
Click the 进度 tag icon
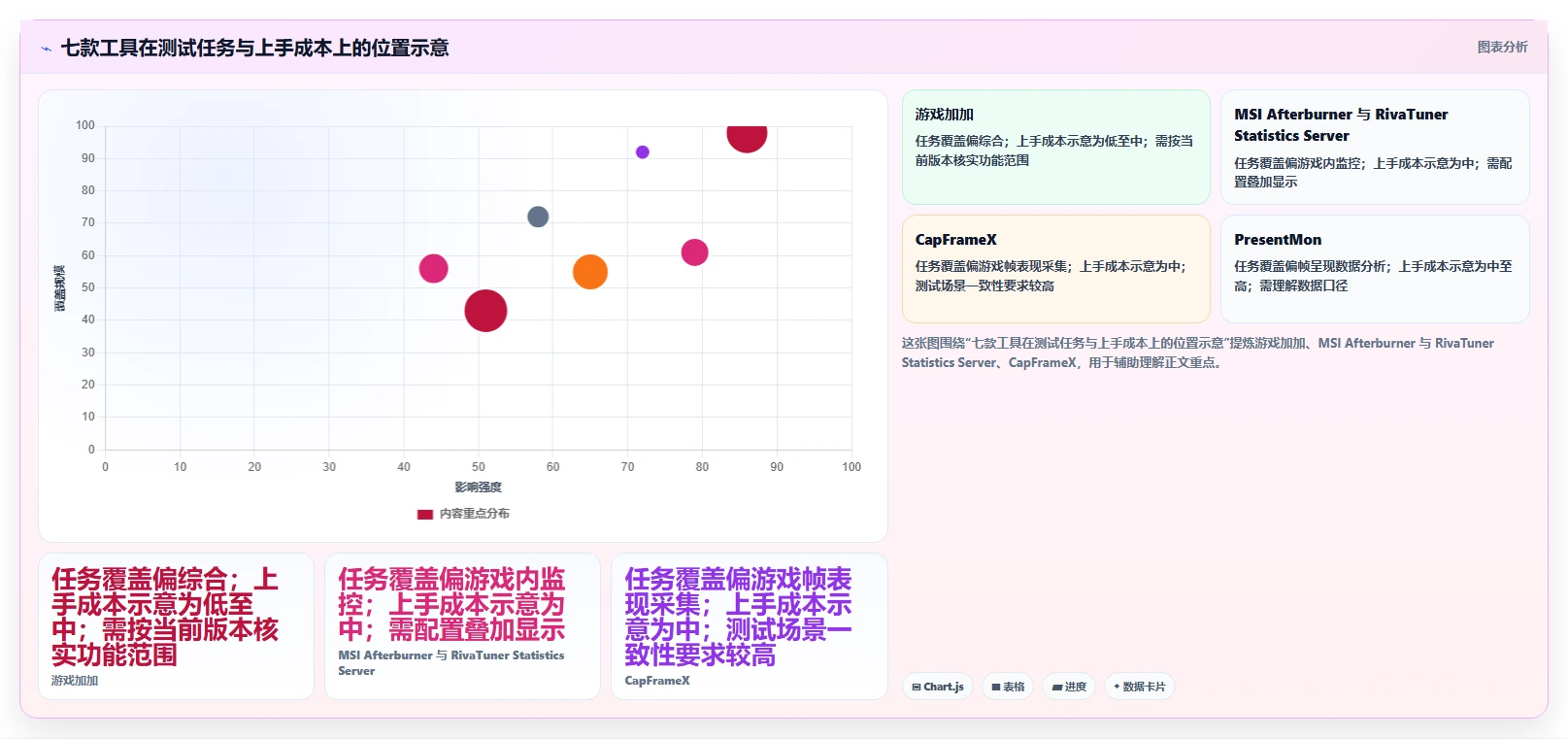point(1057,687)
